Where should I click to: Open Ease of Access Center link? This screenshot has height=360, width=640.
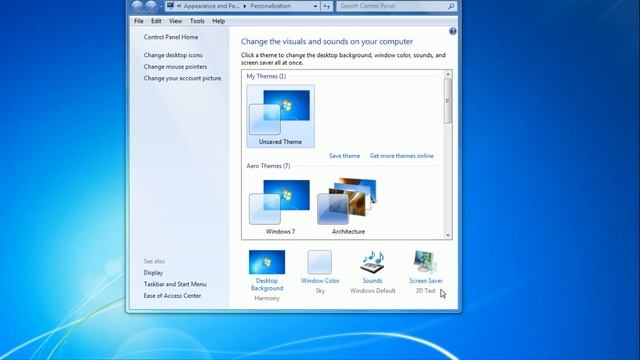[x=172, y=296]
